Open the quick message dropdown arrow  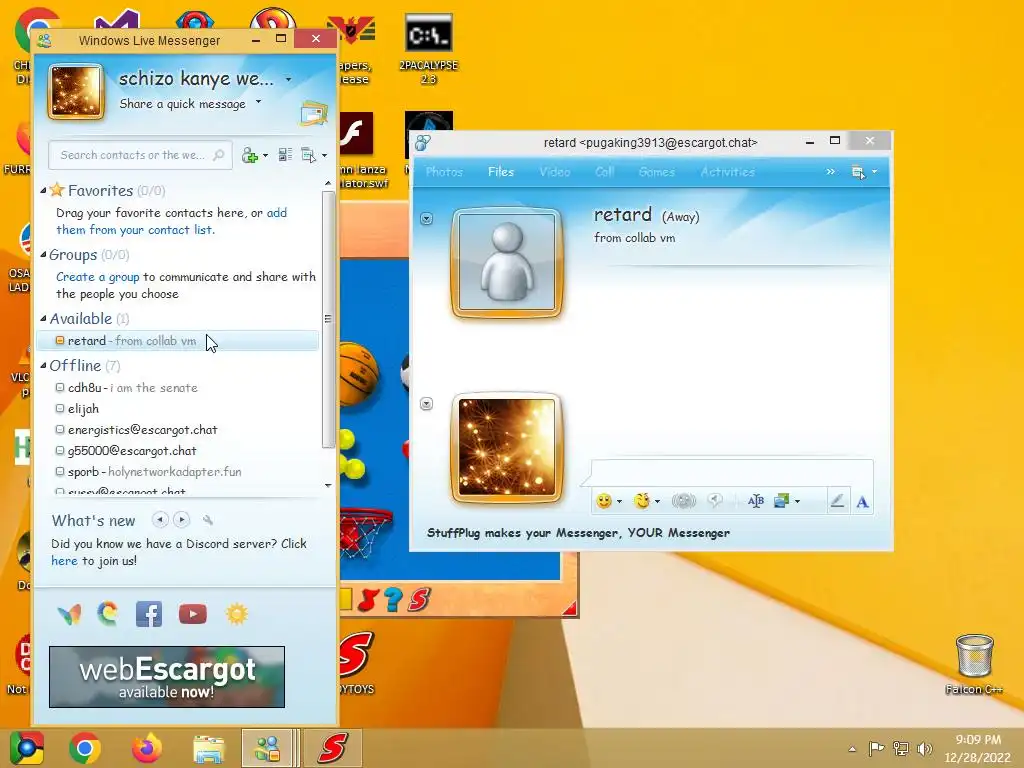pyautogui.click(x=259, y=102)
